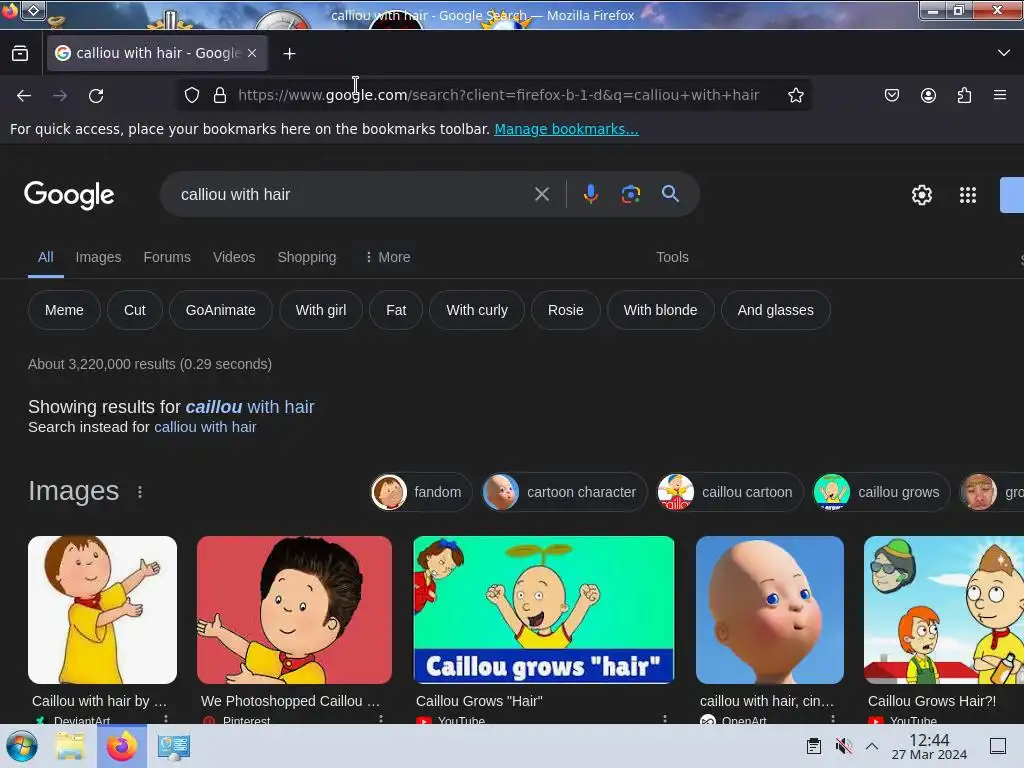Select the caillou cartoon image chip
Screen dimensions: 1024x768
(729, 492)
